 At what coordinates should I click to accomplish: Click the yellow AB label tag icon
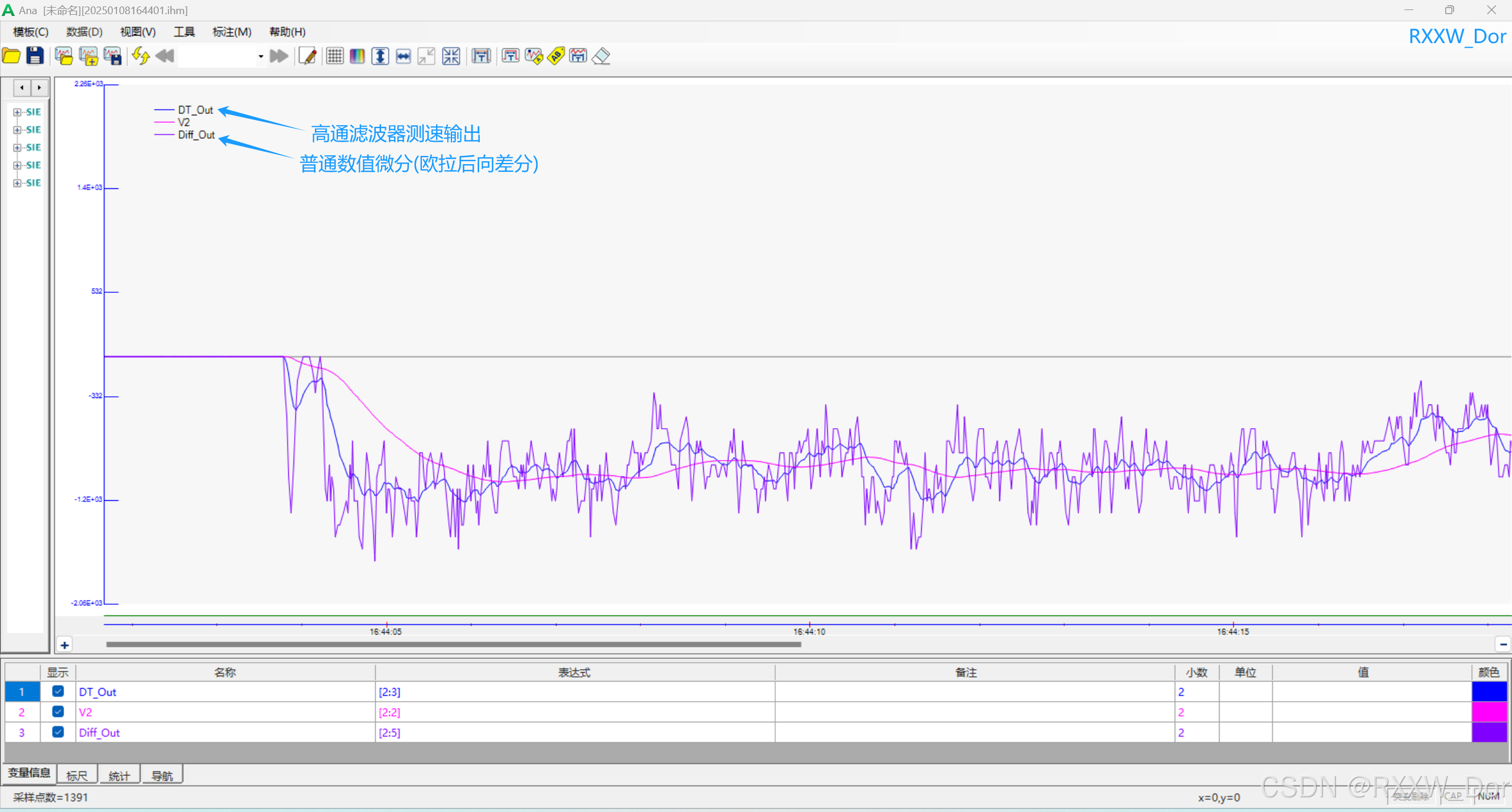pyautogui.click(x=556, y=56)
